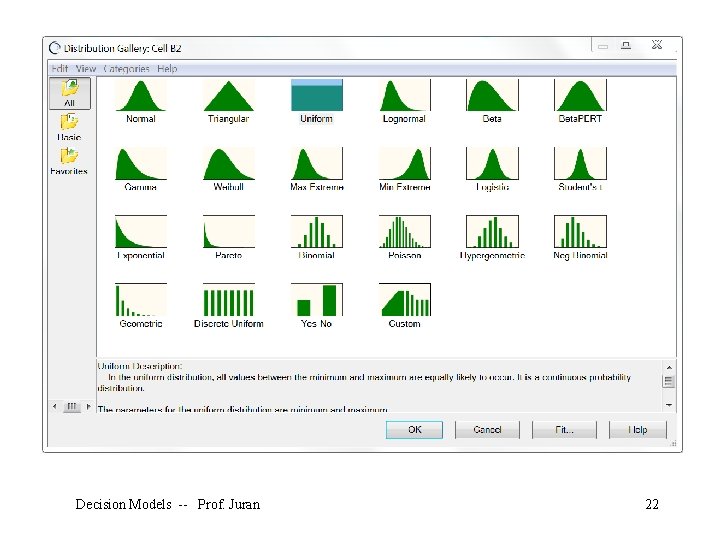Select the BetaPERT distribution
720x540 pixels.
580,95
